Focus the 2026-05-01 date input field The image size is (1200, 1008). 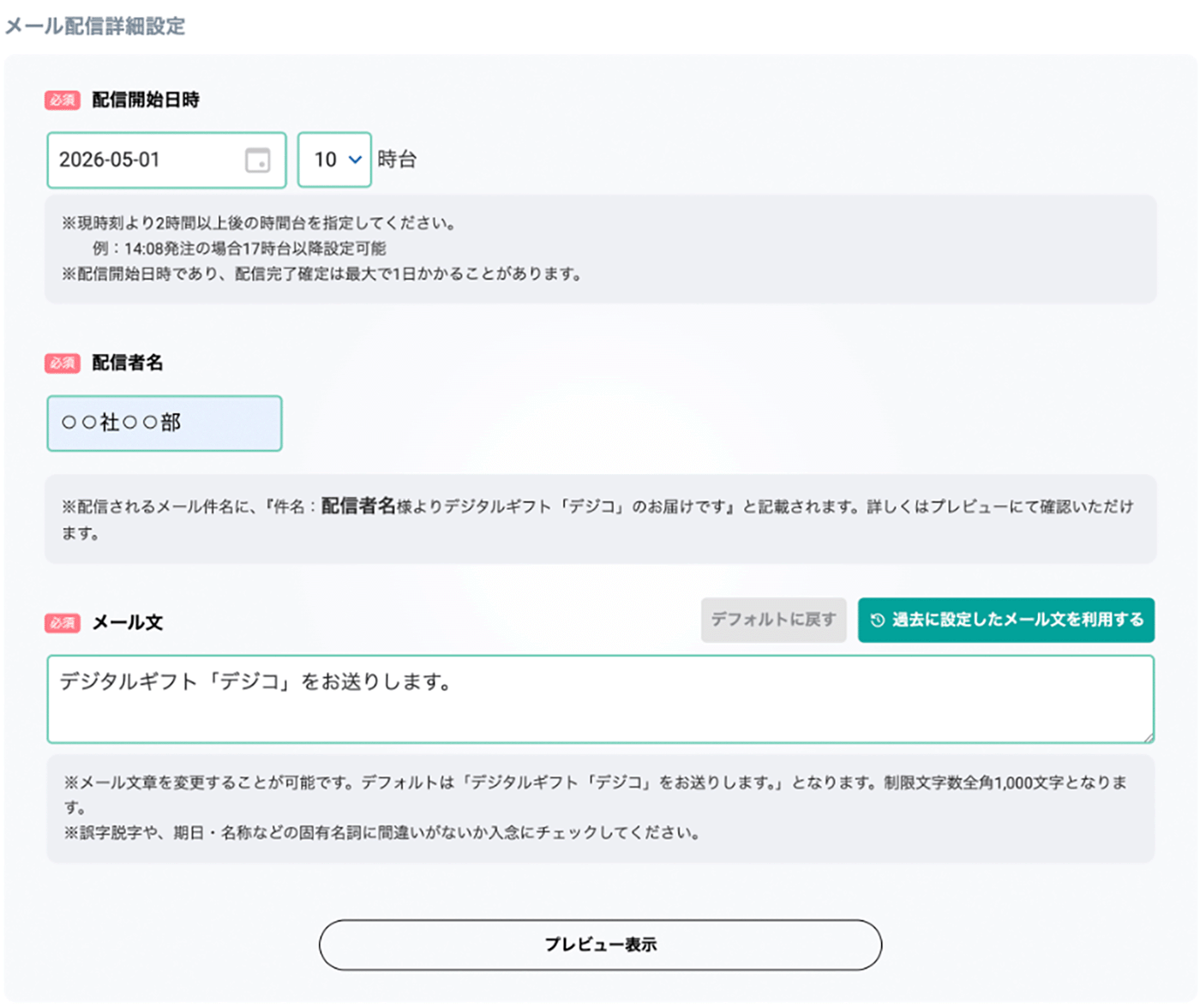tap(146, 160)
